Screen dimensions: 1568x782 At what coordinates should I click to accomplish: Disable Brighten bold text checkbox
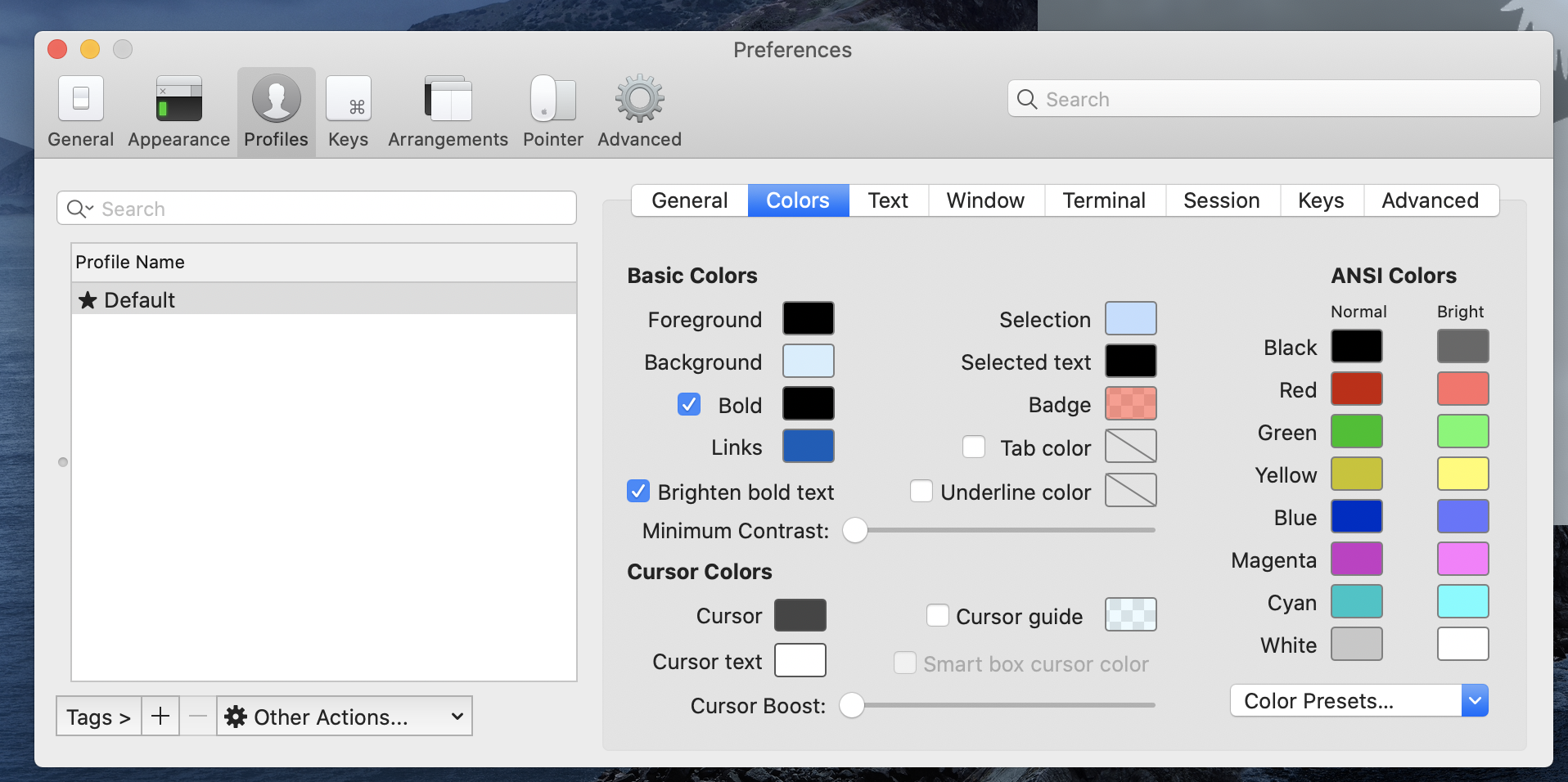(638, 491)
